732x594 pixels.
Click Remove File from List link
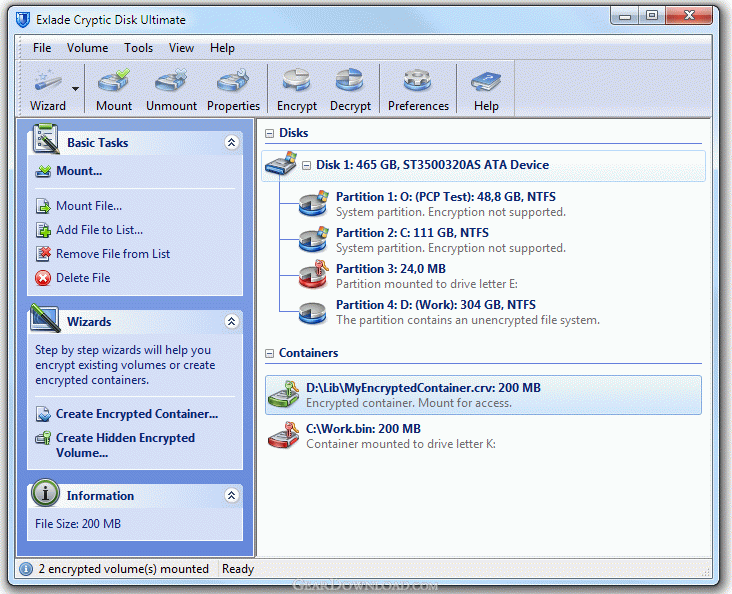(113, 254)
